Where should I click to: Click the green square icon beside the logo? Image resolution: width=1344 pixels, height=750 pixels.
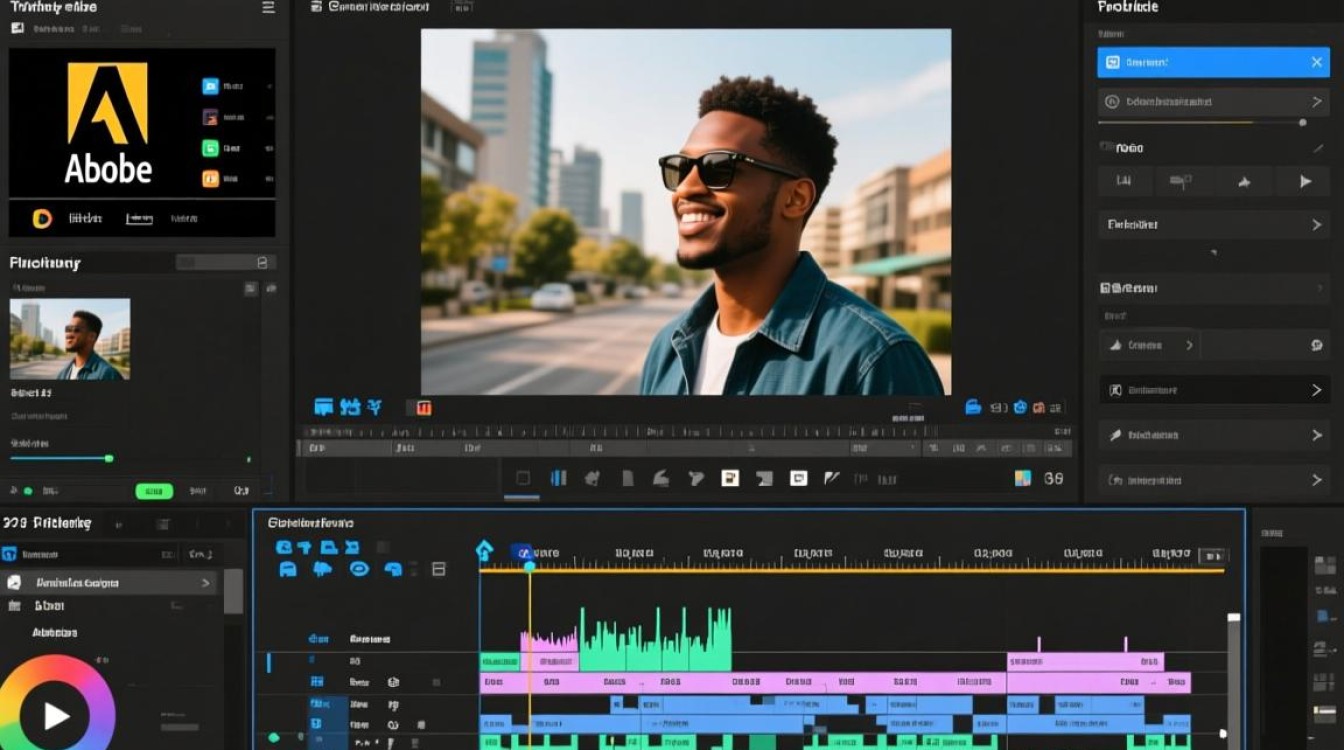click(210, 148)
